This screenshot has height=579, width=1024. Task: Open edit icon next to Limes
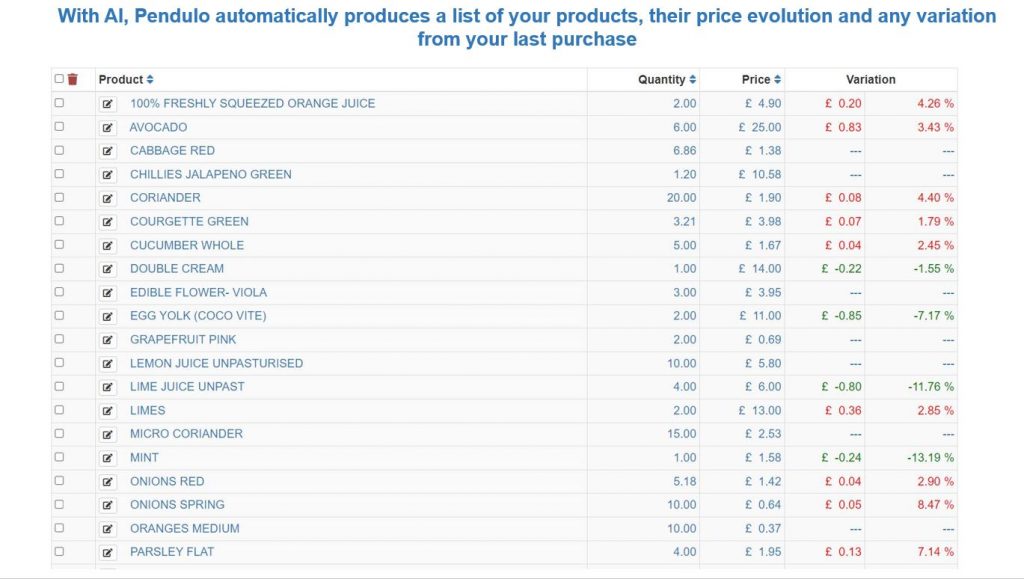(x=108, y=411)
